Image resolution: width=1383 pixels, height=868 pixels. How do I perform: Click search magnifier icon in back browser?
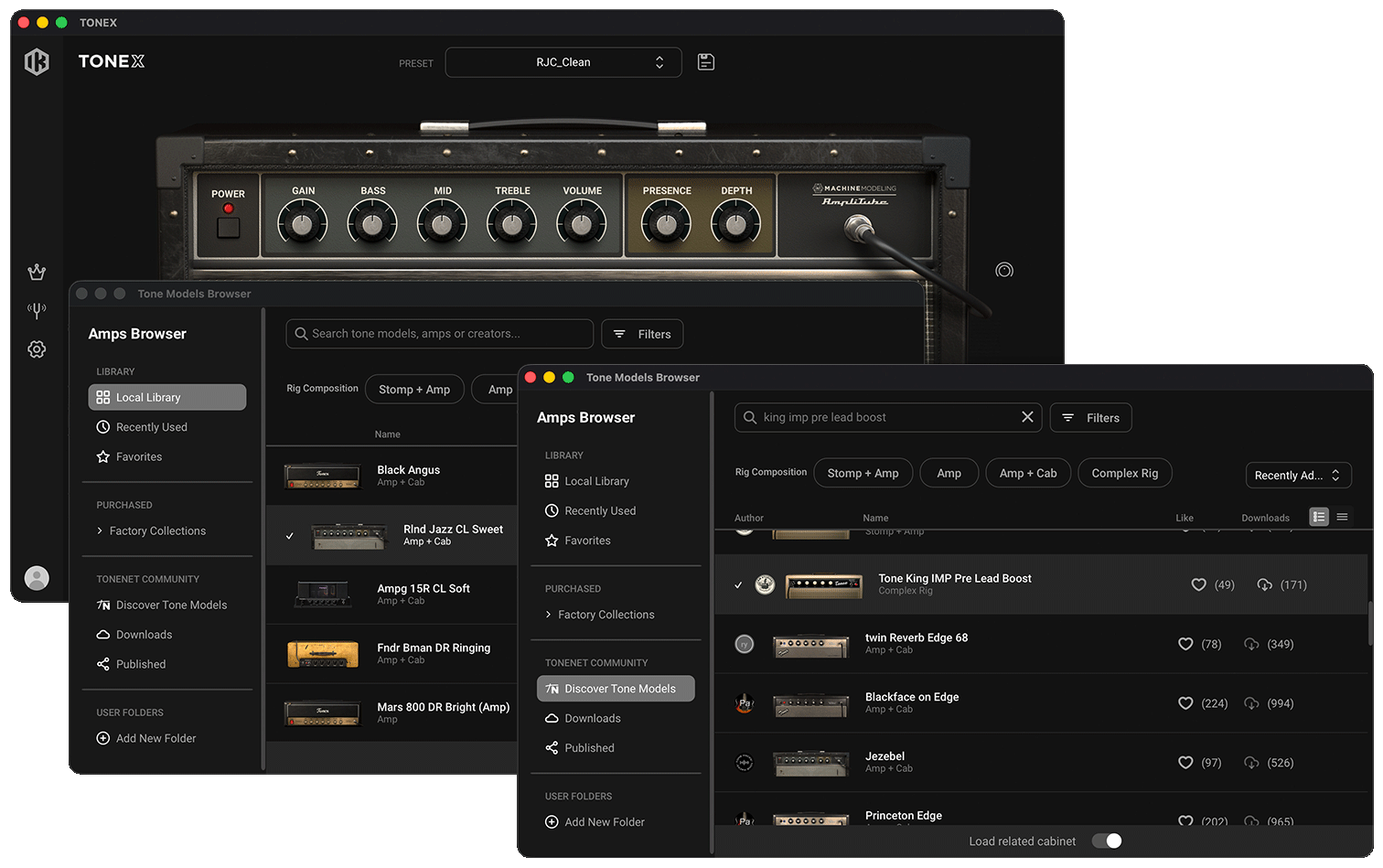(x=301, y=334)
